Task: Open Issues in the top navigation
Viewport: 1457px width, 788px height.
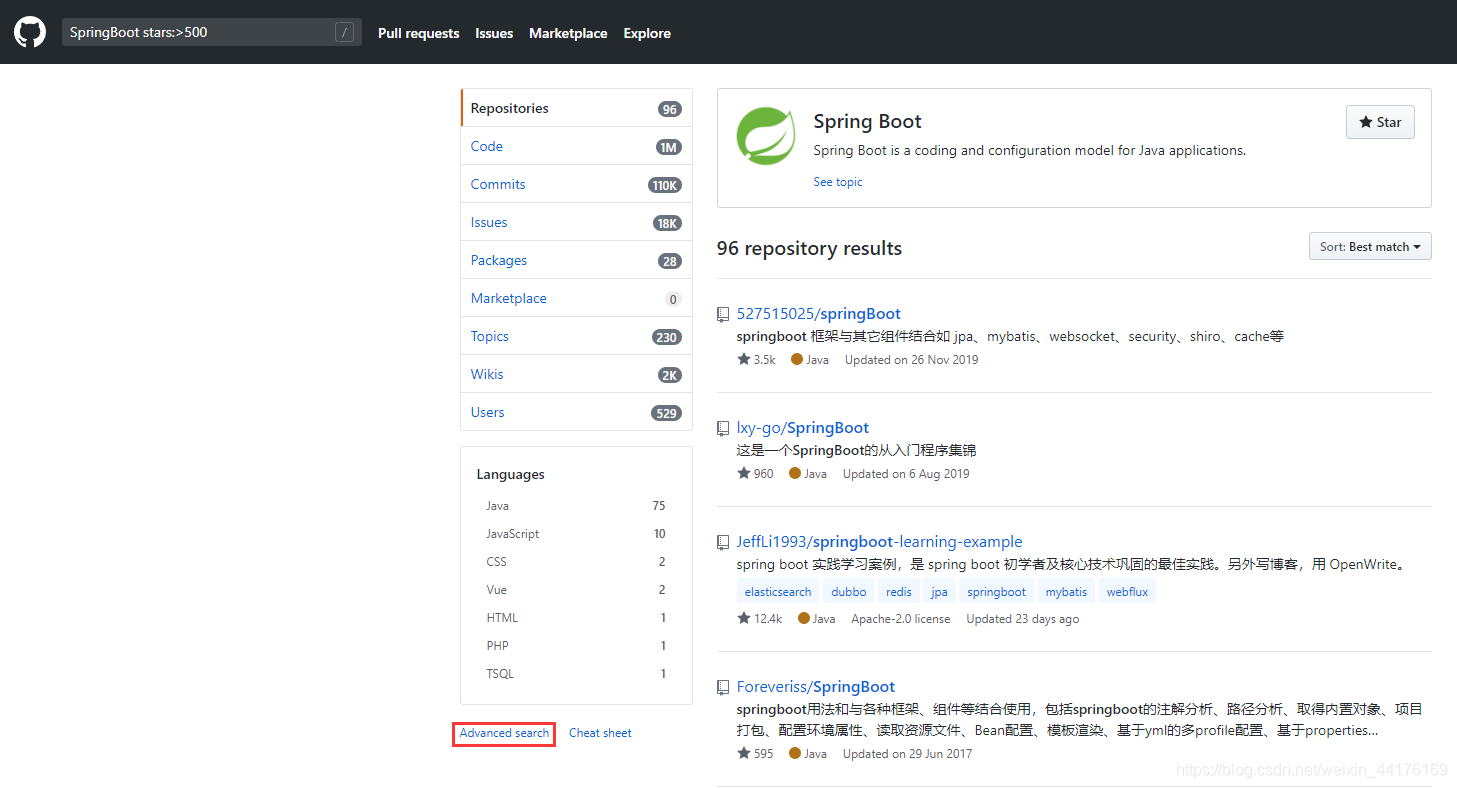Action: tap(494, 33)
